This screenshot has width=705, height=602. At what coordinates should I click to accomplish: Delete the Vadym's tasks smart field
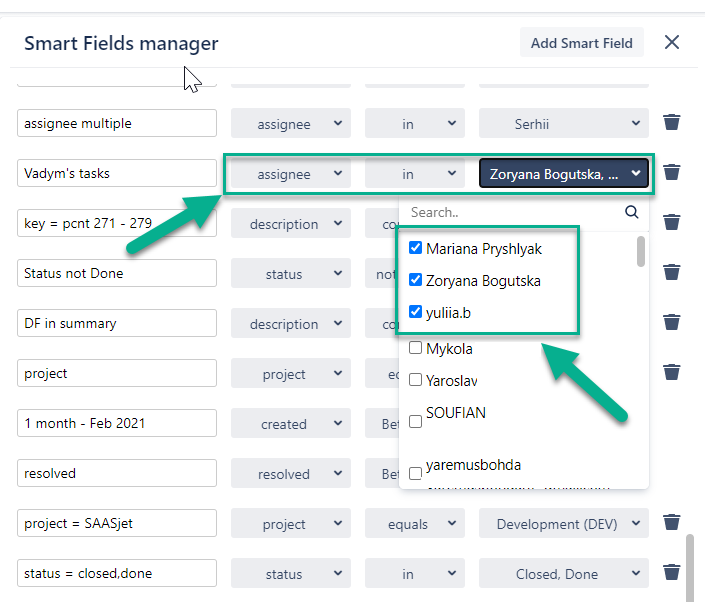tap(671, 172)
